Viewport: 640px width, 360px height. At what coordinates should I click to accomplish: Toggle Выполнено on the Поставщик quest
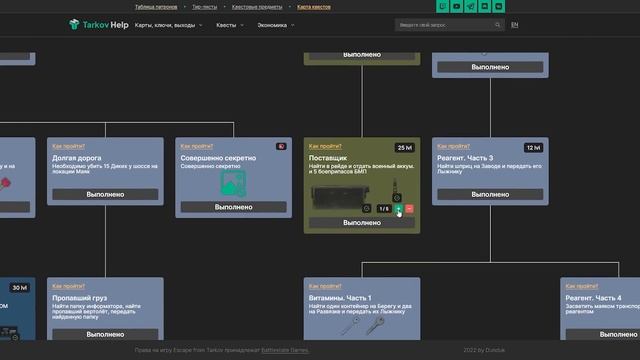tap(362, 223)
